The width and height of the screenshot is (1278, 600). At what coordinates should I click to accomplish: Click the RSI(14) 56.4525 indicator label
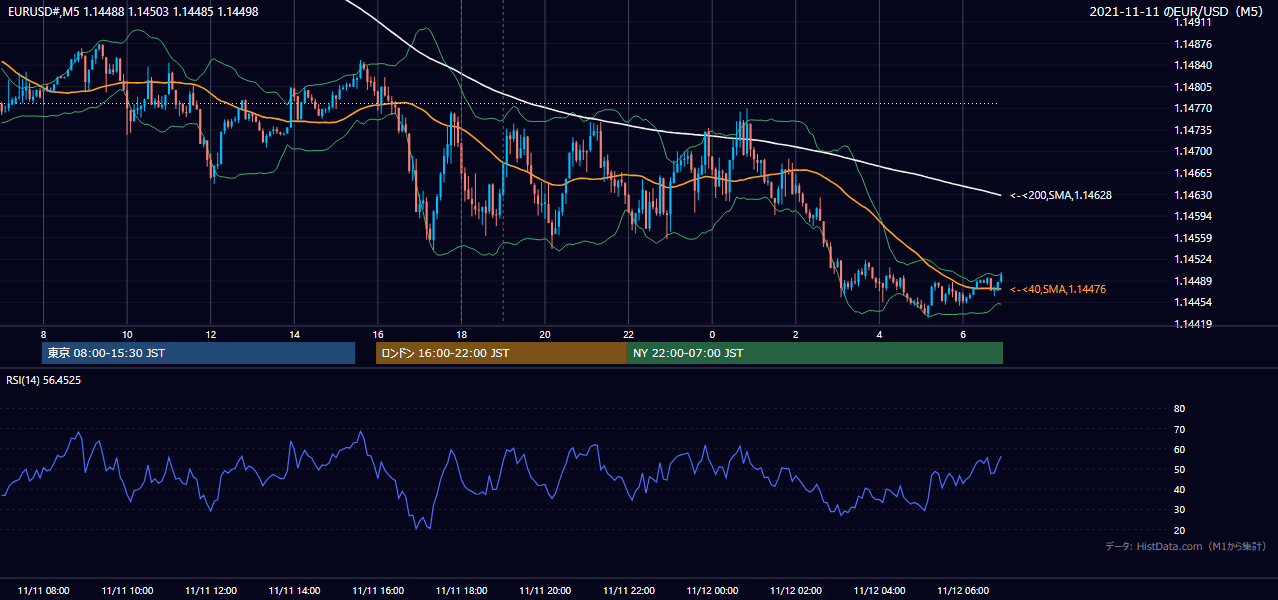tap(44, 380)
